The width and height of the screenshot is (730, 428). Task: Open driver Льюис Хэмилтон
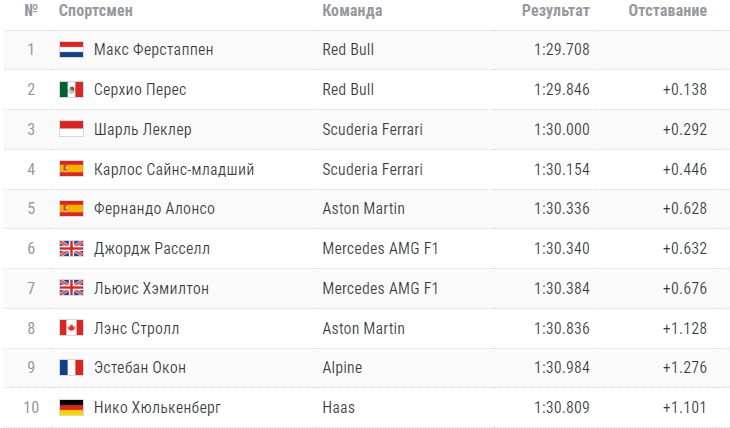[x=151, y=288]
